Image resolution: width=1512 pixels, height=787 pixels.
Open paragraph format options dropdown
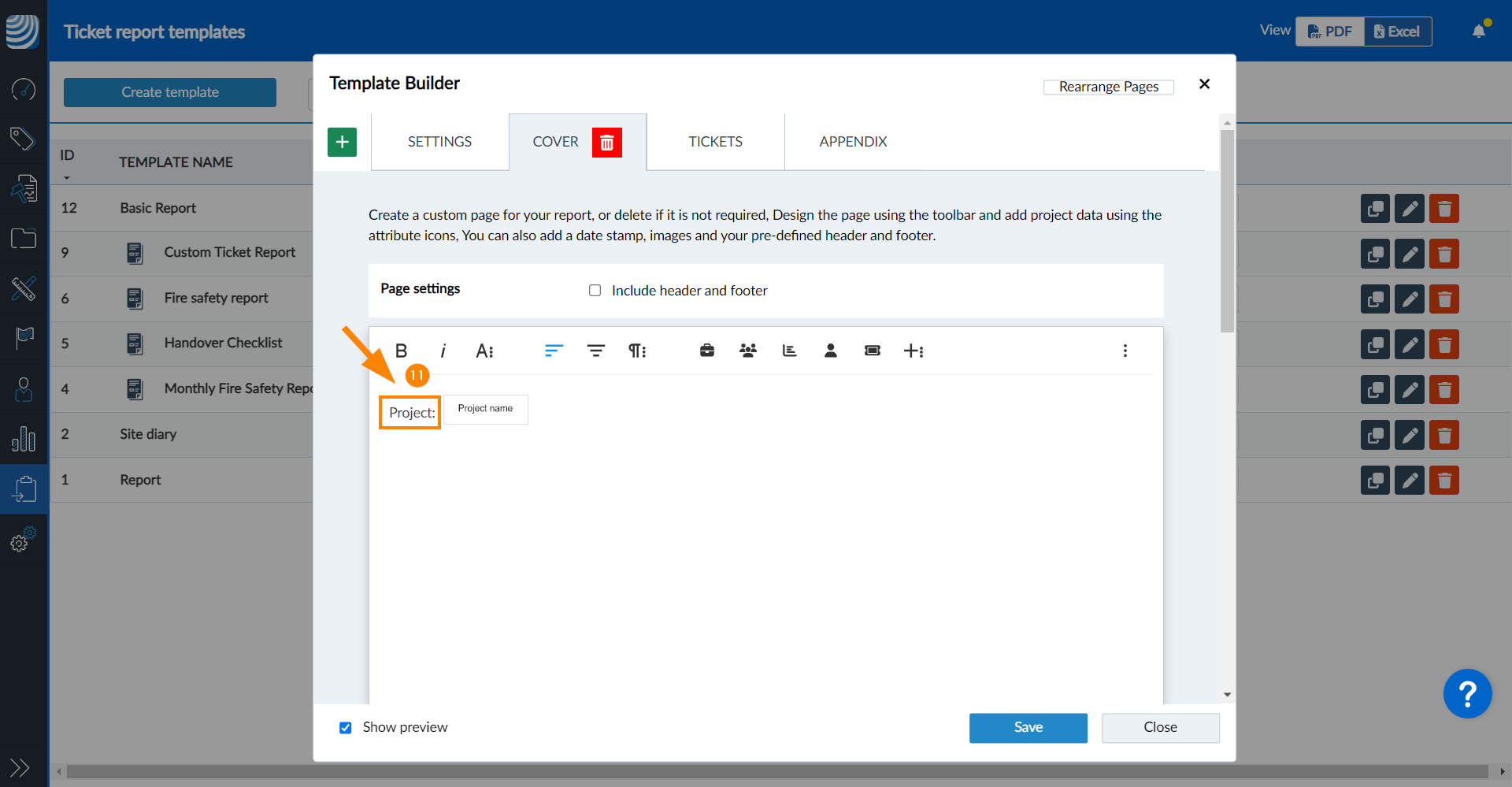[636, 351]
